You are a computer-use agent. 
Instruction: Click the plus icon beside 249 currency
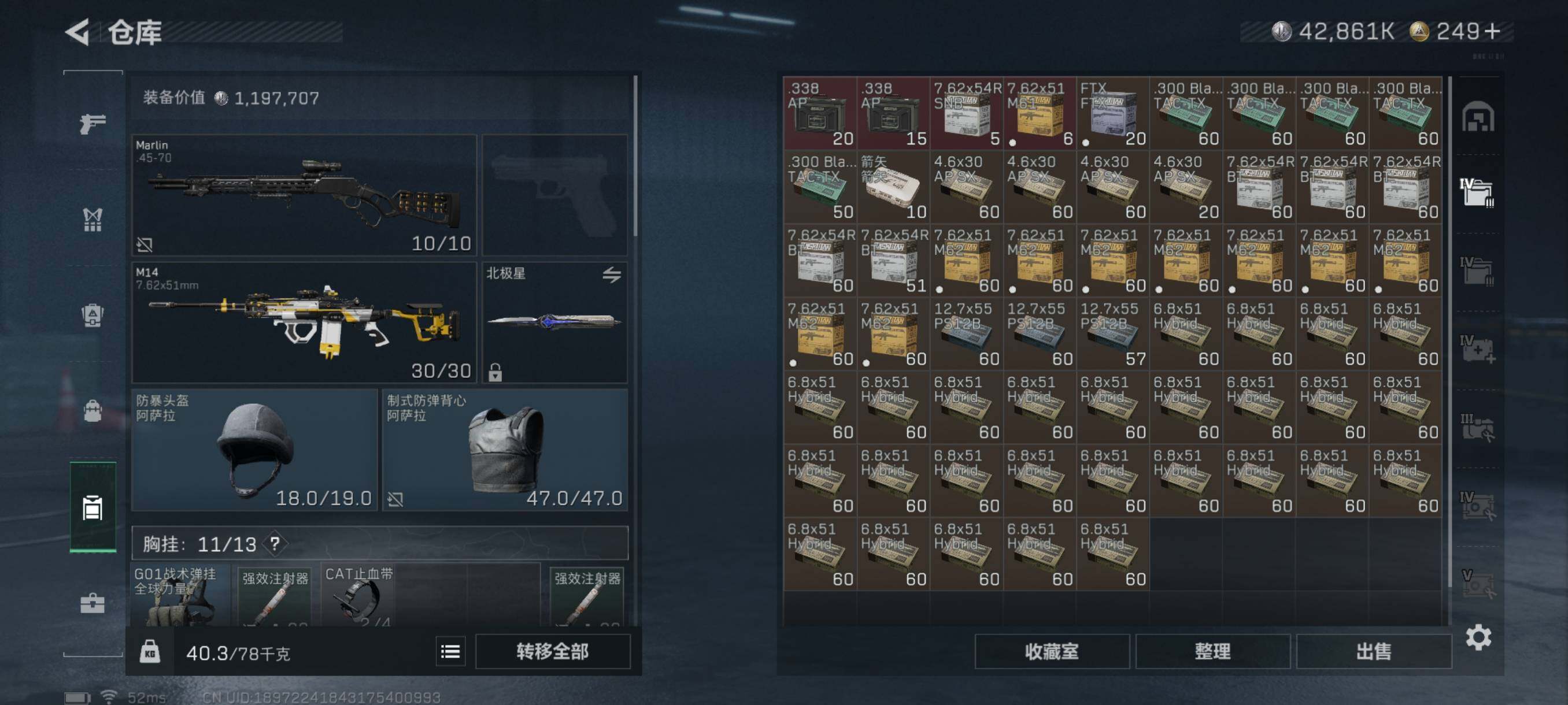click(1492, 31)
